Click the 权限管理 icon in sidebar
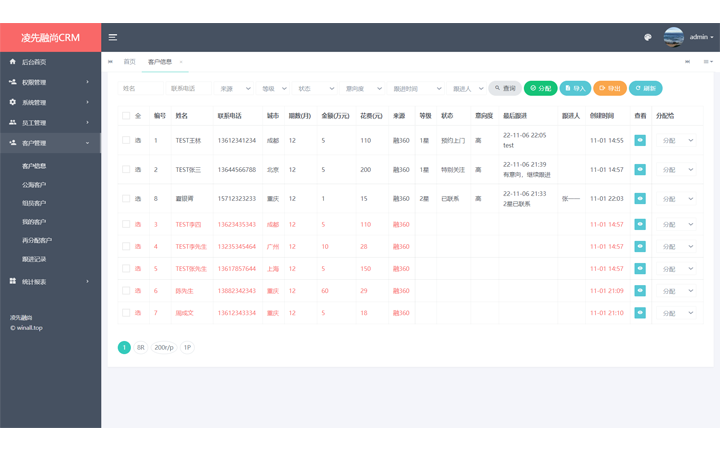The image size is (720, 450). (12, 82)
